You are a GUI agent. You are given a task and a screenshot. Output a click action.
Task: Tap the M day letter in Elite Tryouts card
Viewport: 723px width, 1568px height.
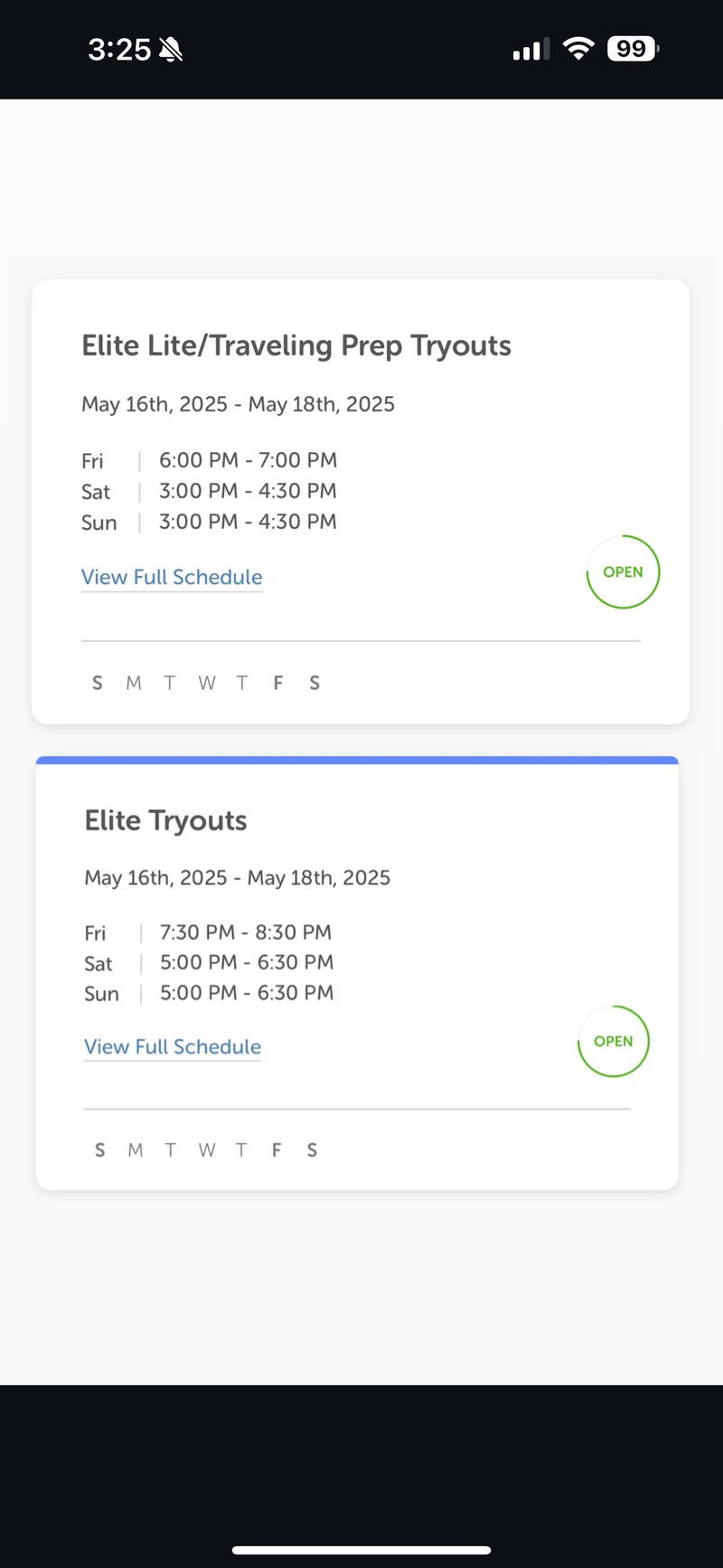point(136,1149)
